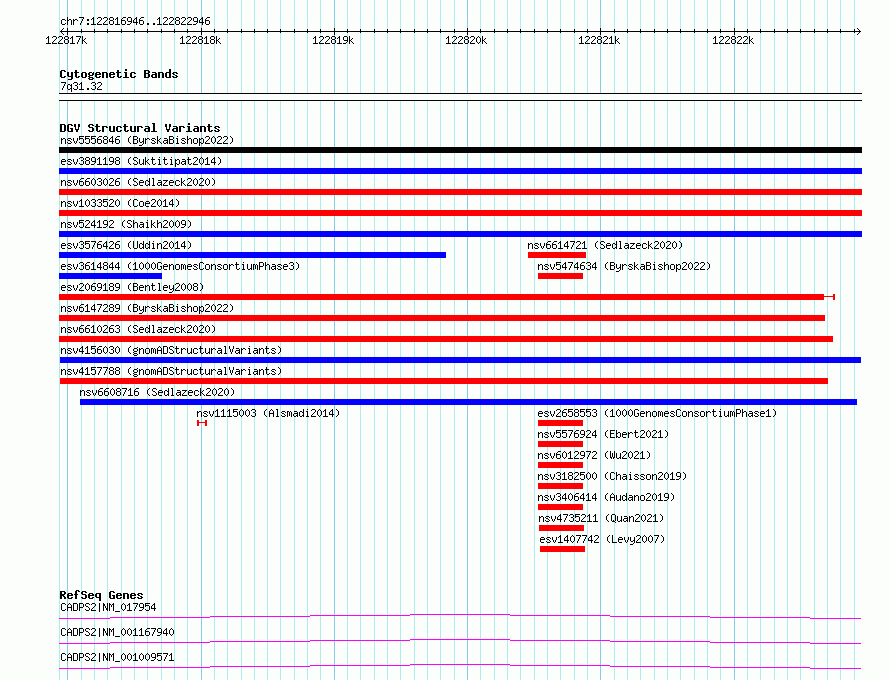The height and width of the screenshot is (680, 890).
Task: Open esv1407742 (Levy2007) variant
Action: [x=602, y=539]
